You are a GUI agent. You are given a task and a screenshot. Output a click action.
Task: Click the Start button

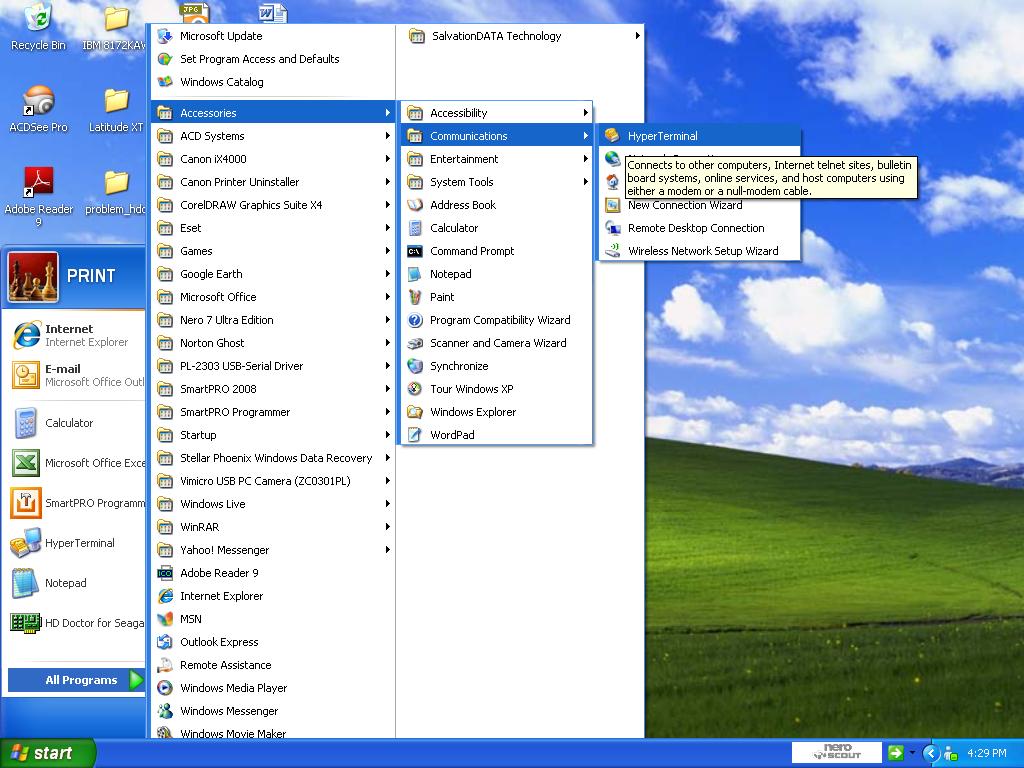coord(47,753)
